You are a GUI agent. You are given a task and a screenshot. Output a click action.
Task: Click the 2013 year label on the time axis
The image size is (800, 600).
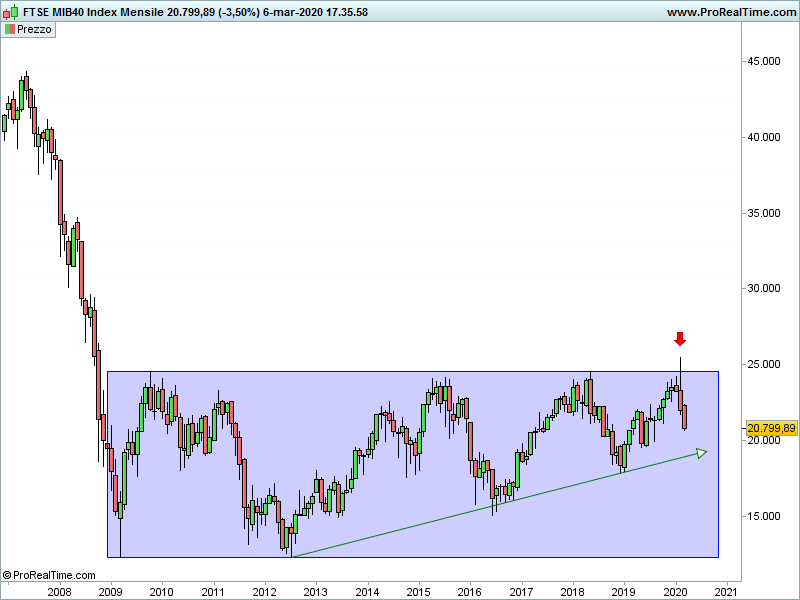pyautogui.click(x=315, y=592)
